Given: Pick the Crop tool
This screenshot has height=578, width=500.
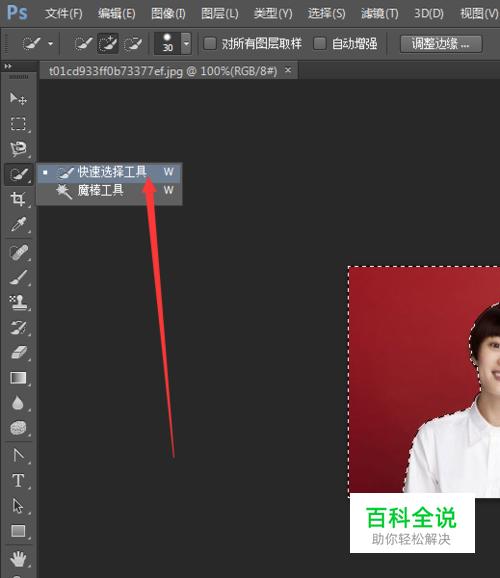Looking at the screenshot, I should click(x=18, y=199).
